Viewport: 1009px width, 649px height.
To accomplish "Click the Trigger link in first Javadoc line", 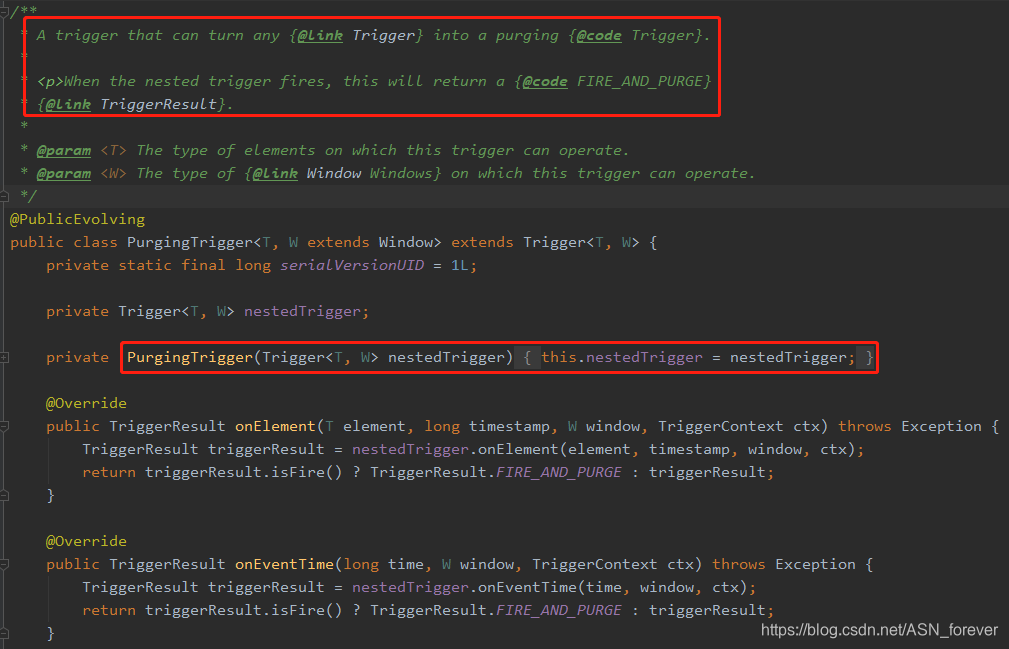I will [384, 35].
